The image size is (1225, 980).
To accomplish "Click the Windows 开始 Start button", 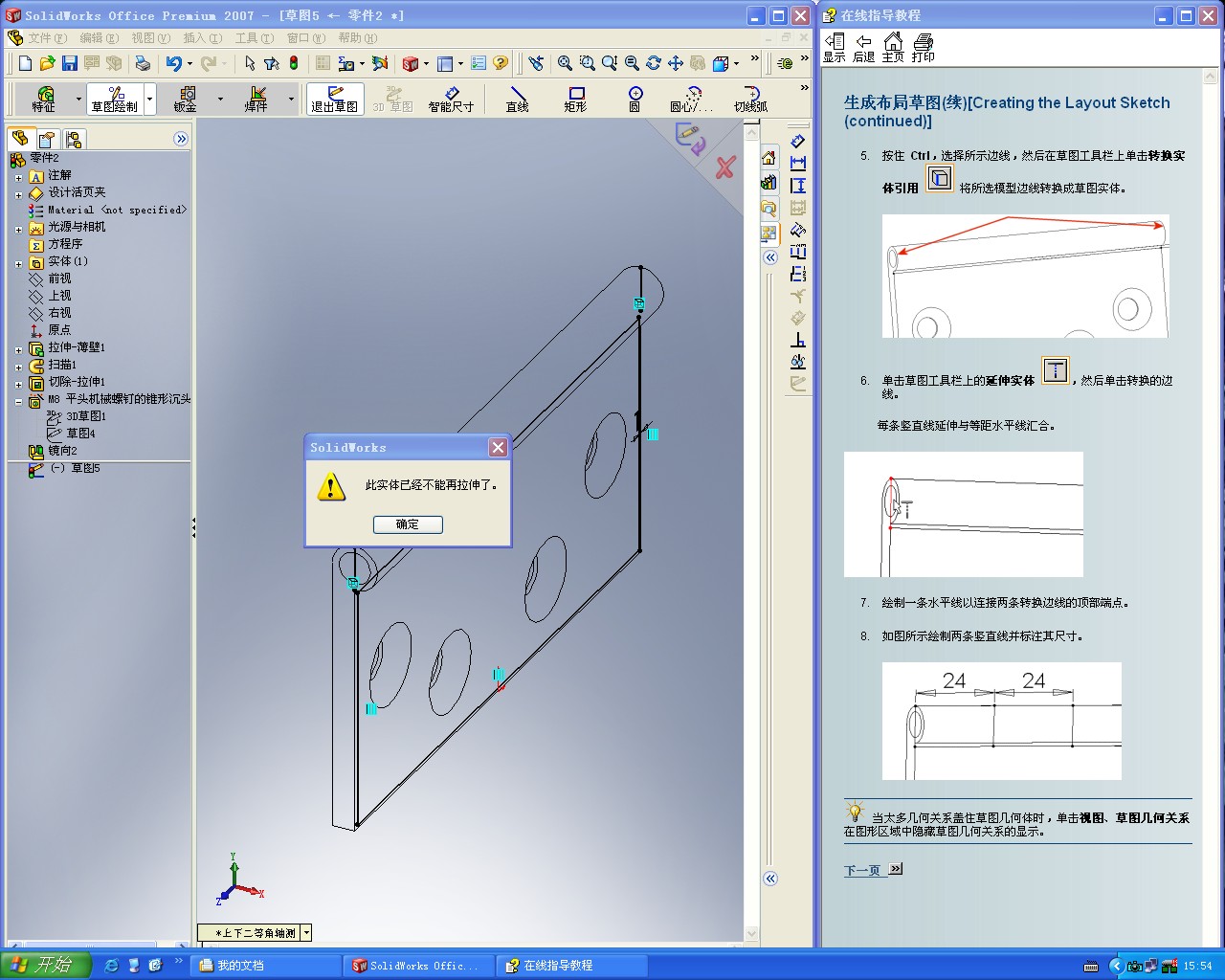I will tap(45, 965).
